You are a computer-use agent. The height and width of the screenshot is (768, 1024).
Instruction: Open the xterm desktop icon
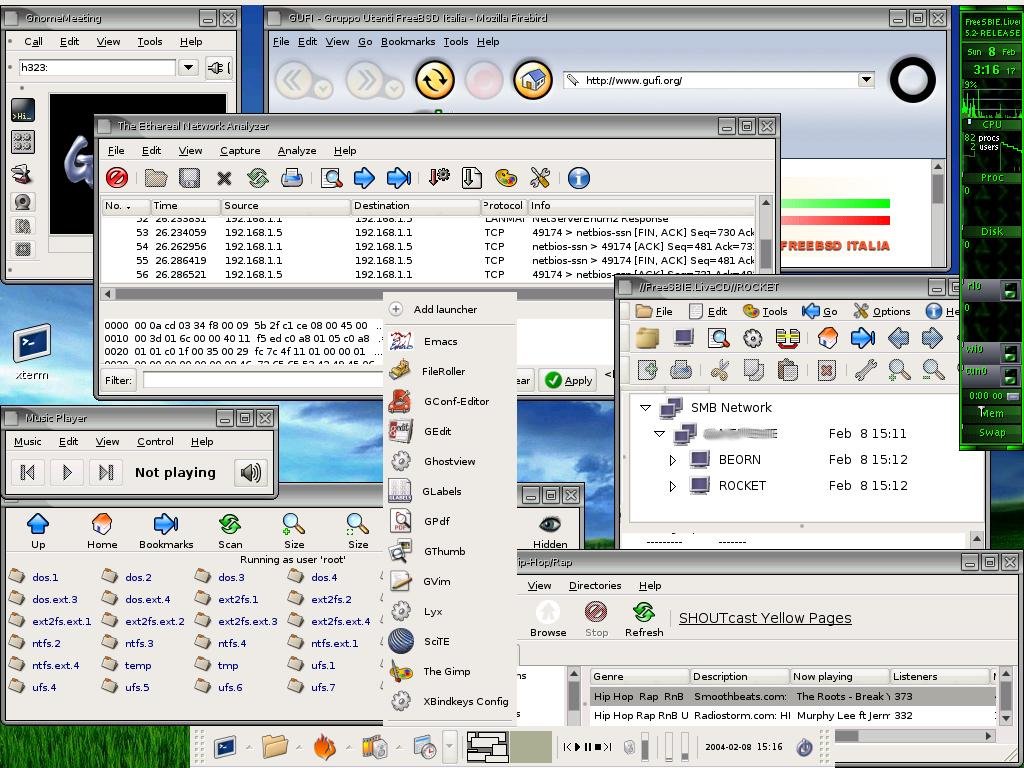pos(32,353)
